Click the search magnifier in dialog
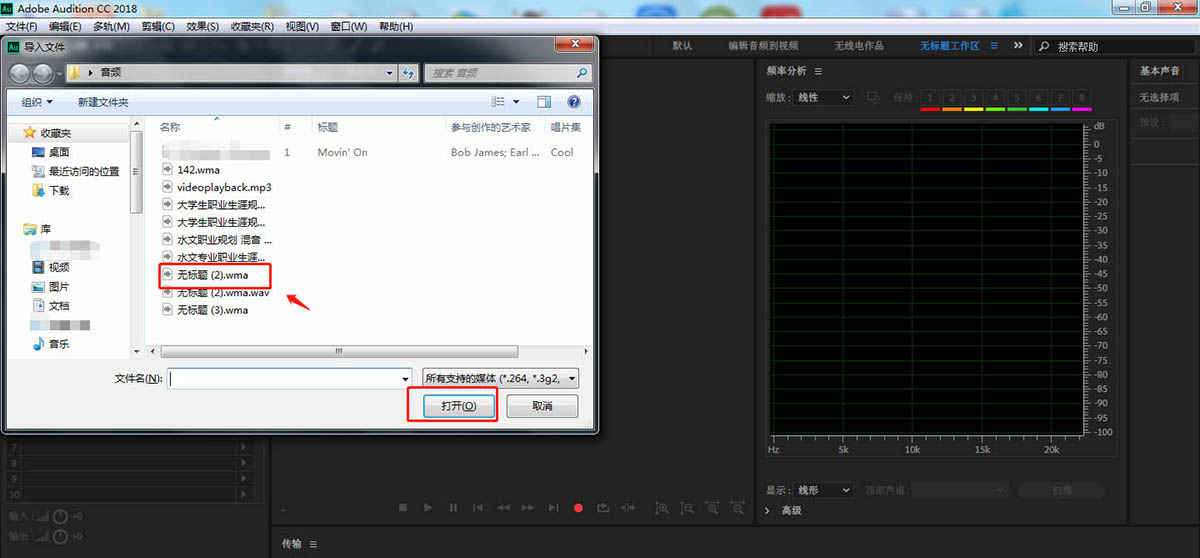This screenshot has height=558, width=1200. coord(582,73)
